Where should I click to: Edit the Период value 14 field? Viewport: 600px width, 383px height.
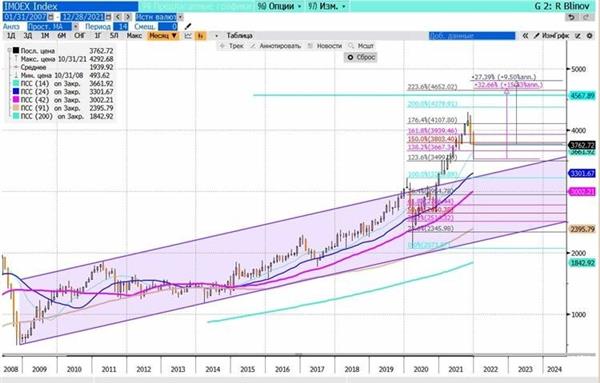(x=121, y=26)
